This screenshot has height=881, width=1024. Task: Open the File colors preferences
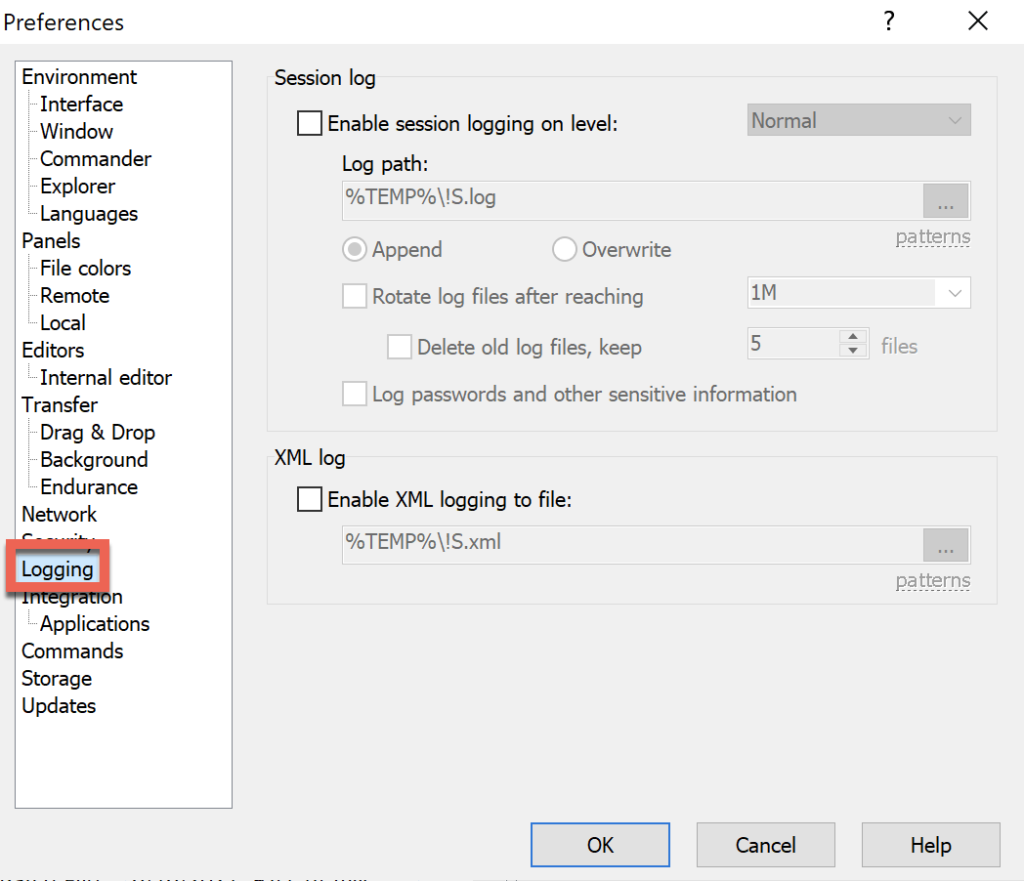point(85,268)
